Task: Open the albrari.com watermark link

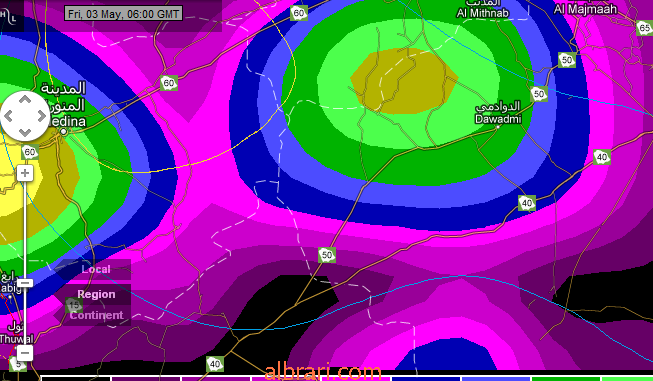Action: coord(323,371)
